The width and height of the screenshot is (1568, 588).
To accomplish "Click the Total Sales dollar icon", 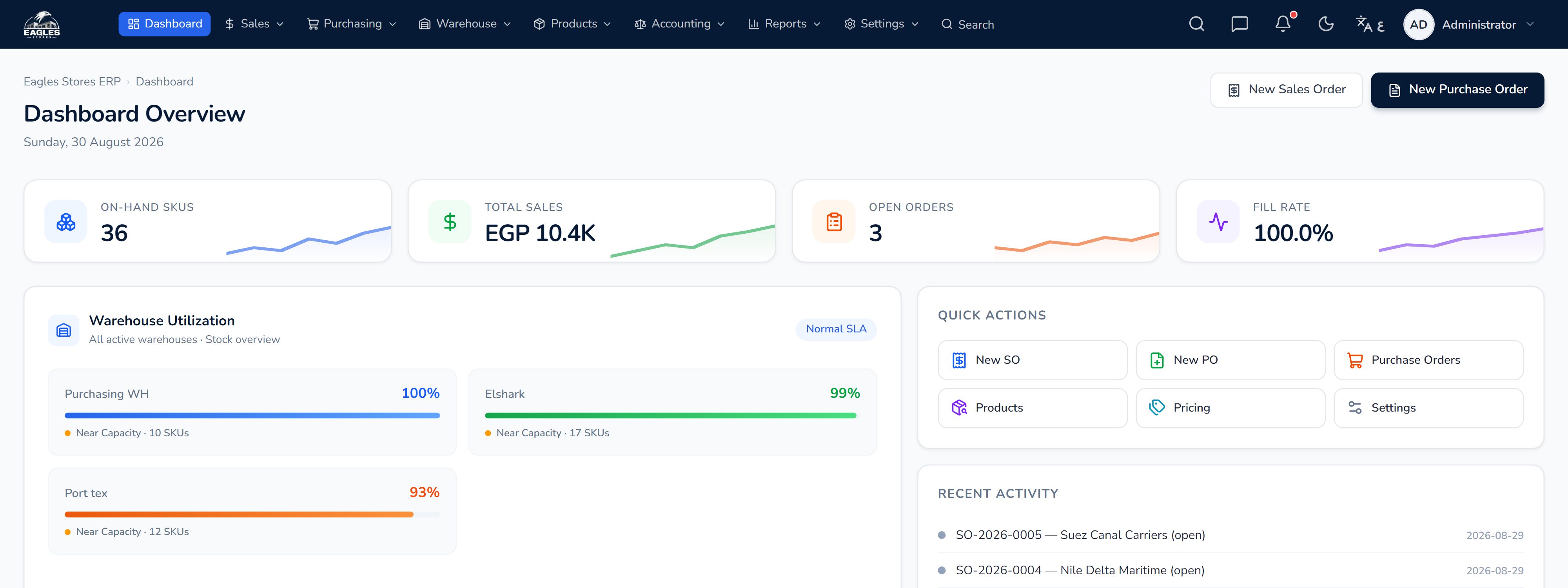I will pyautogui.click(x=450, y=221).
